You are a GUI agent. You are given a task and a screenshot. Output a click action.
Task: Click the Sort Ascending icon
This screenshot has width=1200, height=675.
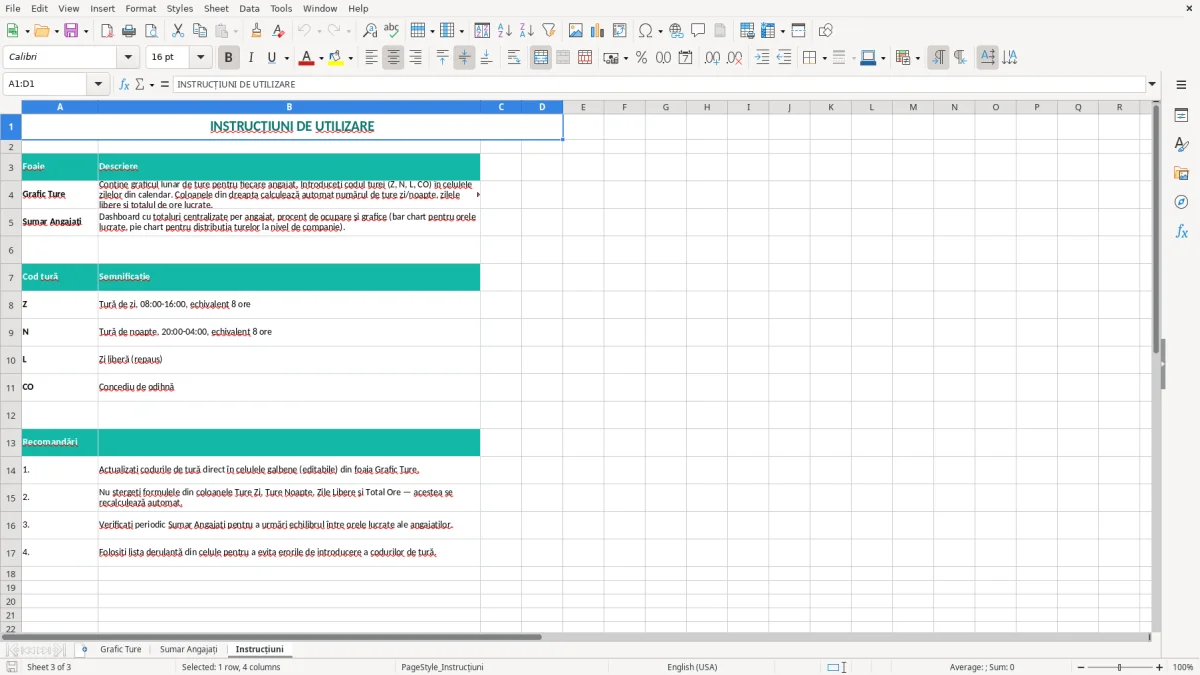(505, 31)
